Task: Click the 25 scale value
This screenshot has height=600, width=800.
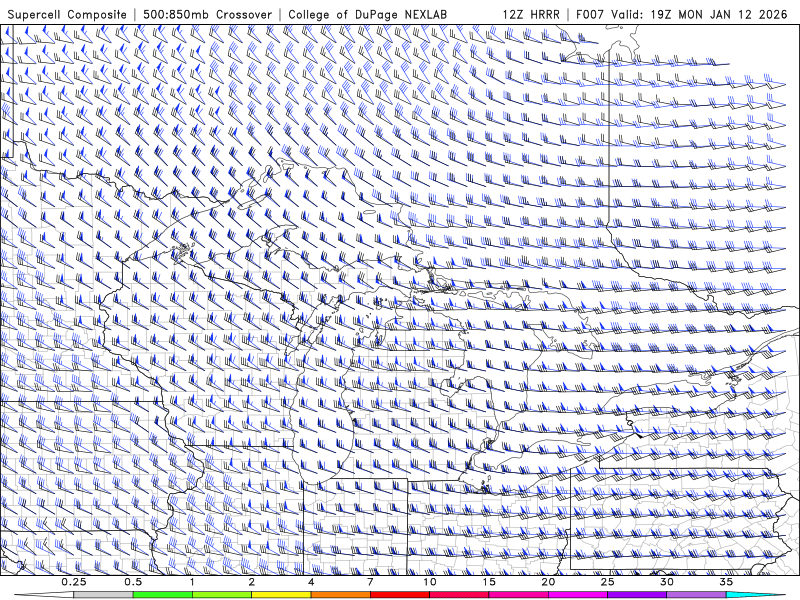Action: (x=607, y=582)
